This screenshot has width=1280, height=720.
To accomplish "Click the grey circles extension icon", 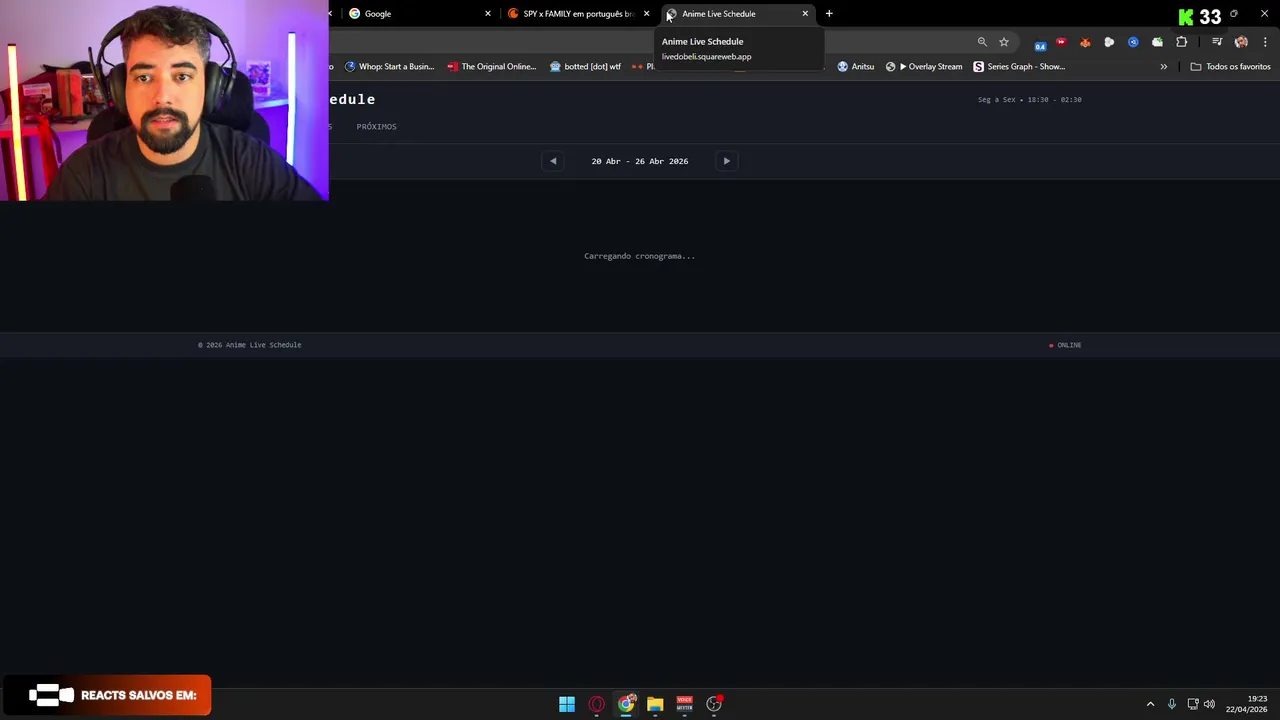I will 1109,42.
